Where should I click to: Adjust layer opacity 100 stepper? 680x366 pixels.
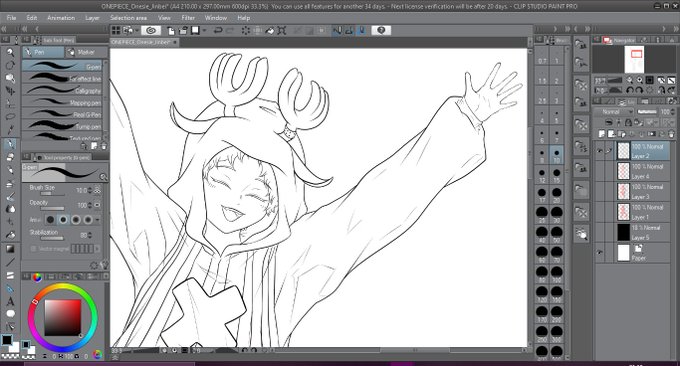(x=673, y=112)
